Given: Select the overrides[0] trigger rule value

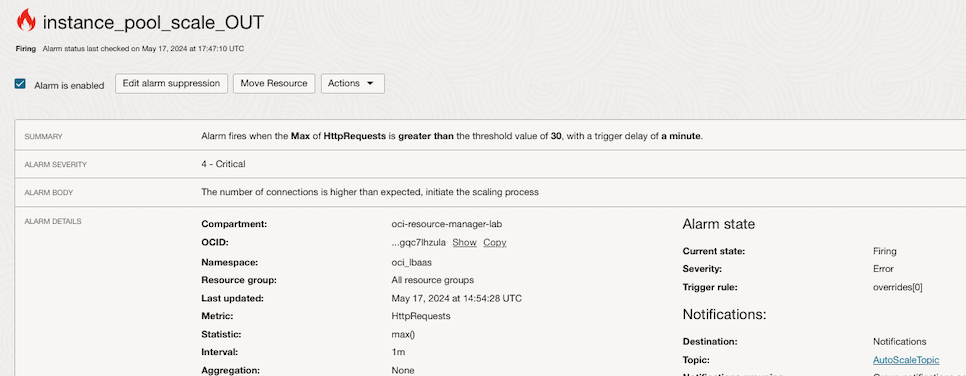Looking at the screenshot, I should 898,288.
